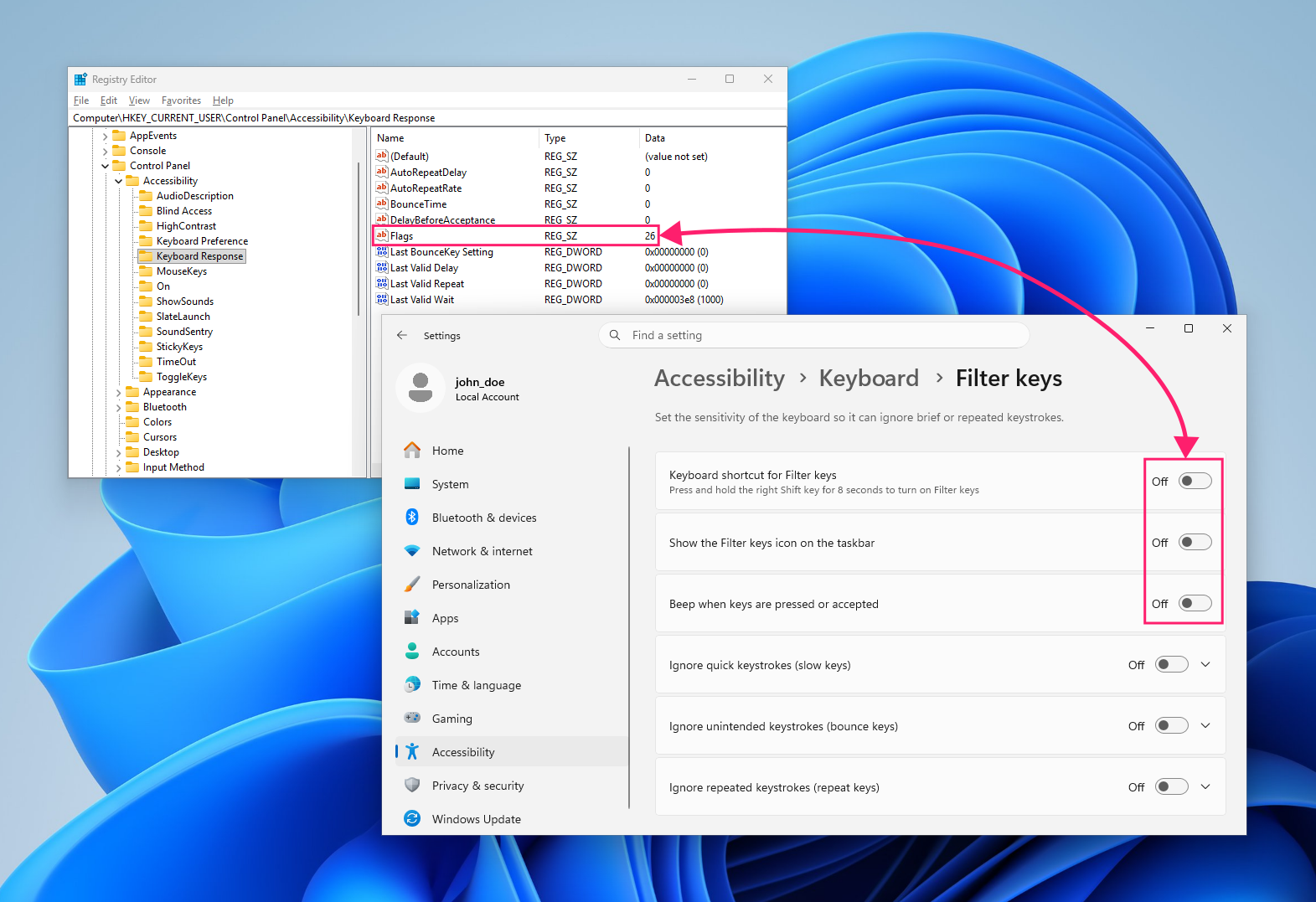Image resolution: width=1316 pixels, height=902 pixels.
Task: Click the Home icon in Settings sidebar
Action: [412, 451]
